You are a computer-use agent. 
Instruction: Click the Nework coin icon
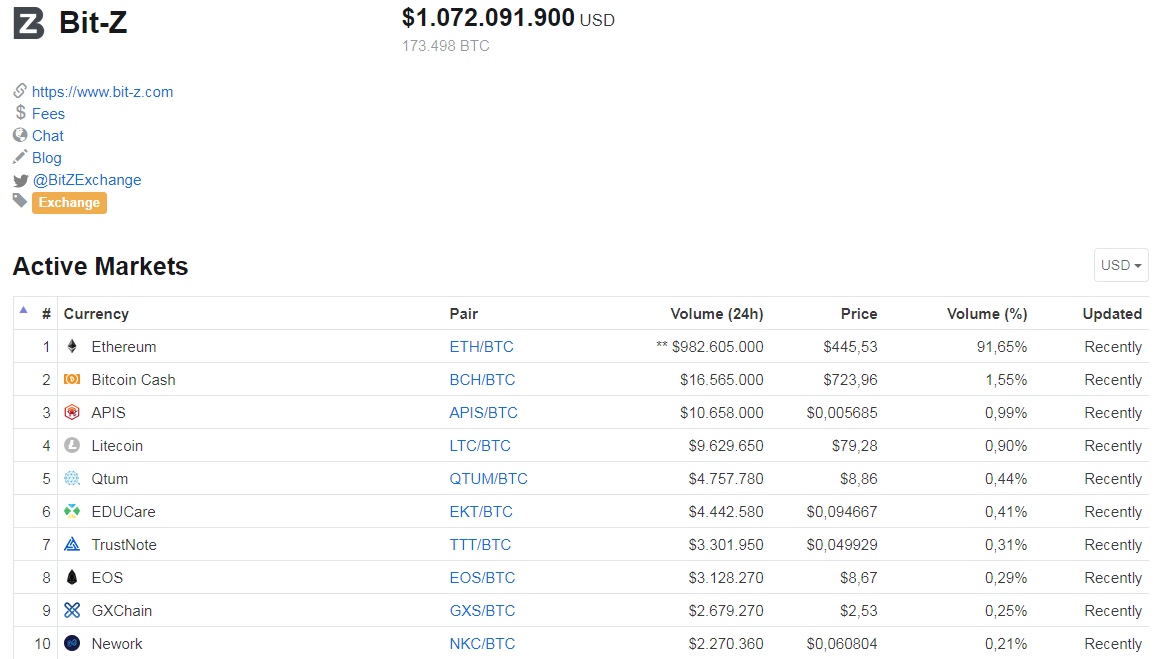[72, 643]
